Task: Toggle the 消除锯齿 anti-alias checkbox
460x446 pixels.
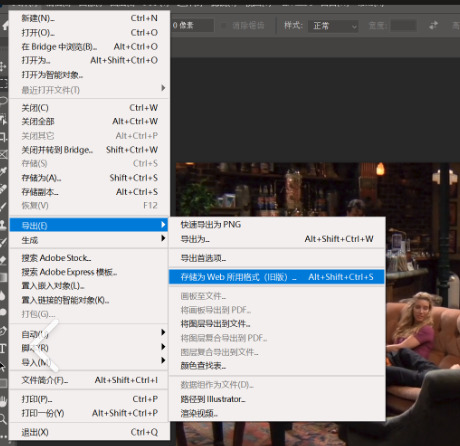Action: click(223, 26)
